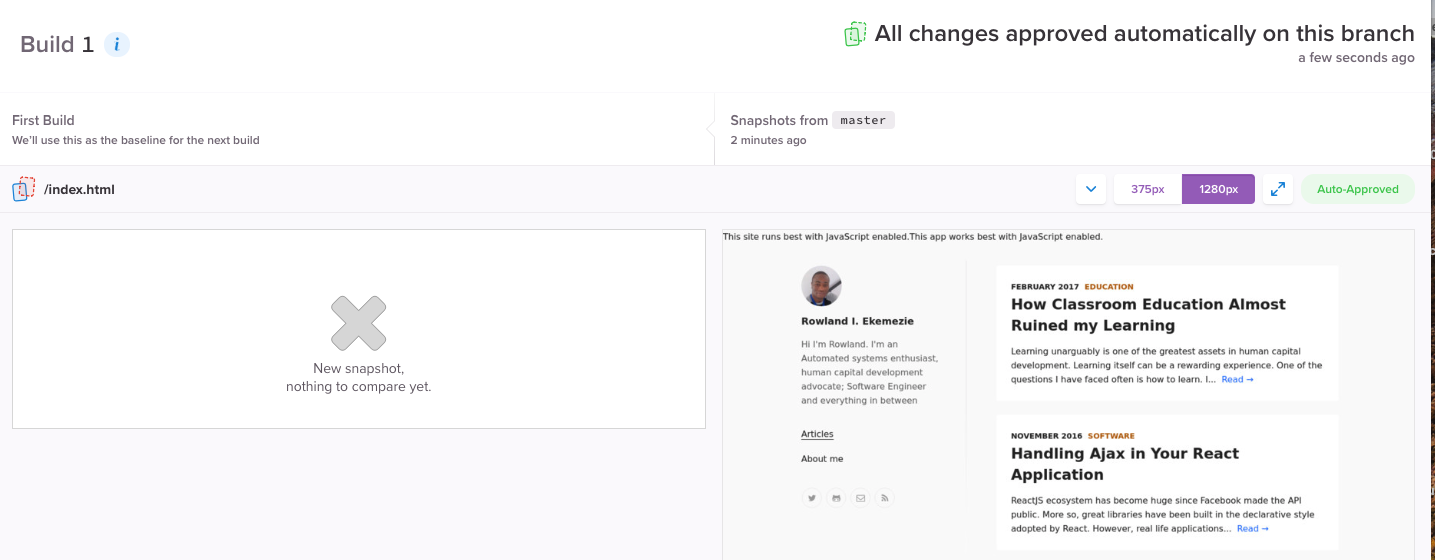1435x560 pixels.
Task: Click Rowland's profile avatar thumbnail
Action: click(821, 286)
